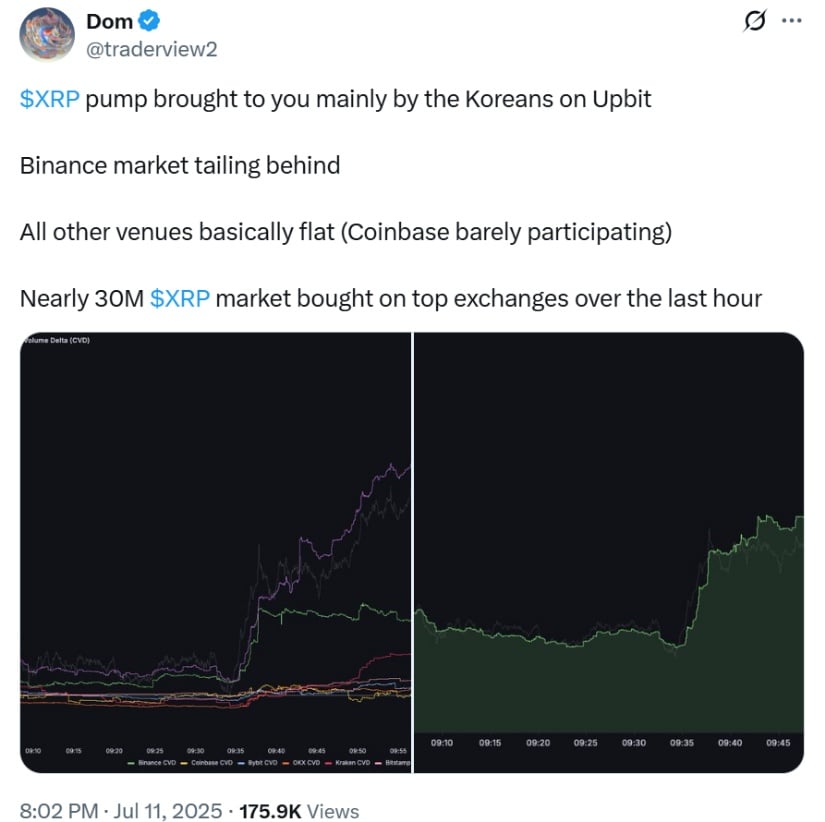Image resolution: width=825 pixels, height=822 pixels.
Task: Toggle the Binance CVD legend entry
Action: pyautogui.click(x=152, y=763)
